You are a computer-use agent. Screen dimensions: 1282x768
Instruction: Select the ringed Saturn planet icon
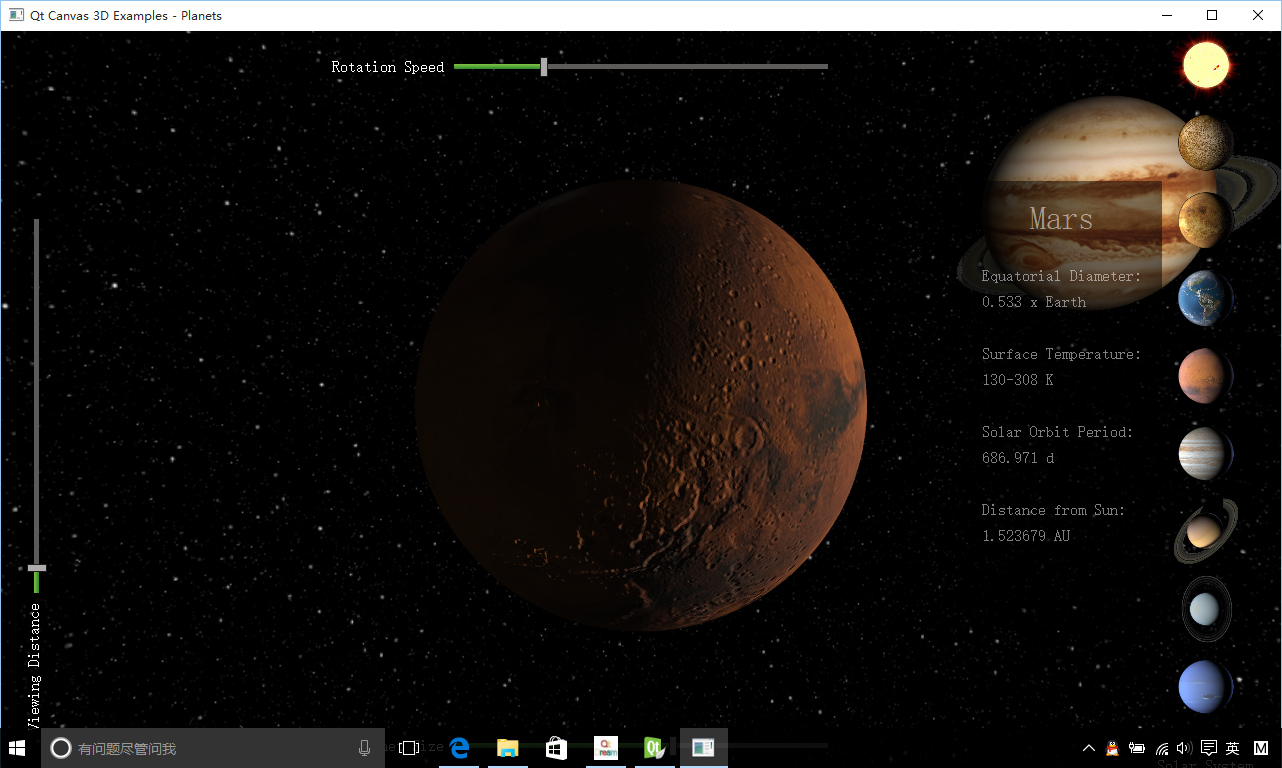tap(1205, 532)
